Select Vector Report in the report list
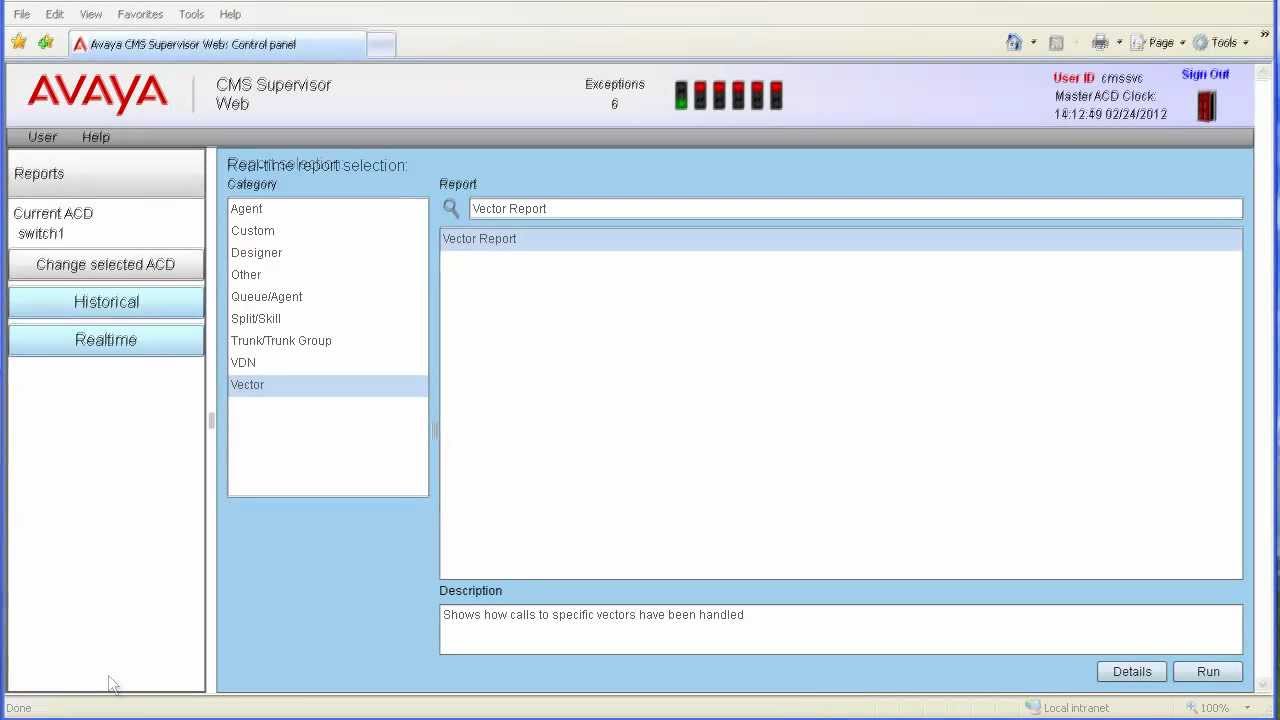The image size is (1280, 720). (841, 239)
